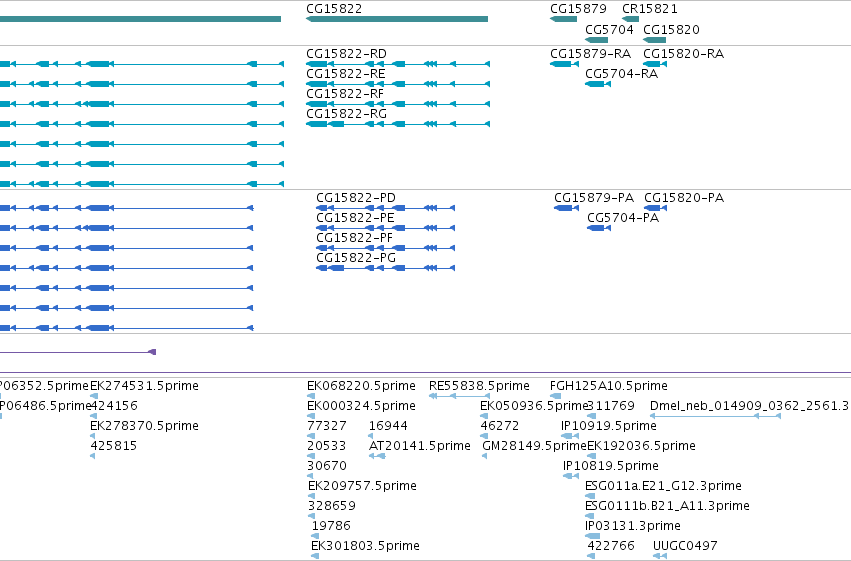851x561 pixels.
Task: Click EST IP10919.5prime
Action: (x=609, y=426)
